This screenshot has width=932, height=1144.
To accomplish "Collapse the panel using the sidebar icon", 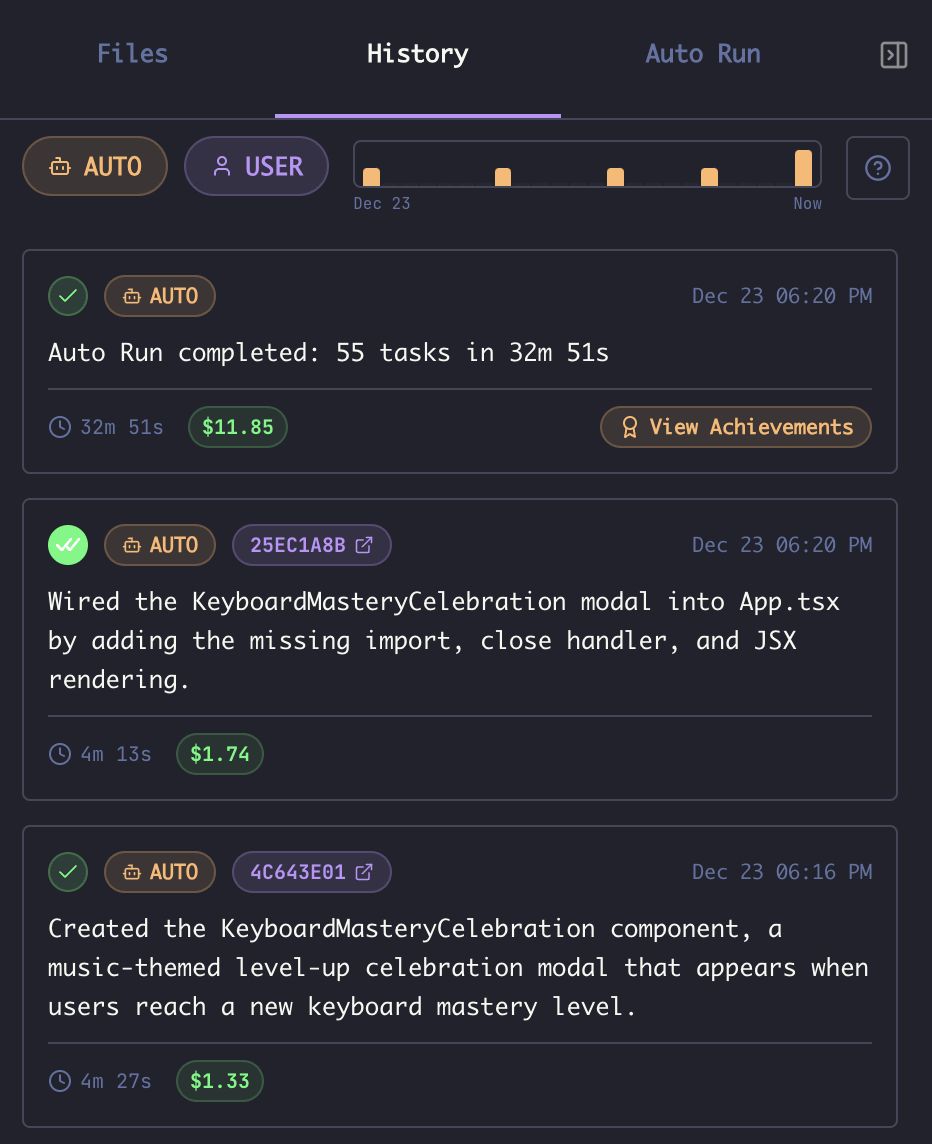I will tap(893, 55).
